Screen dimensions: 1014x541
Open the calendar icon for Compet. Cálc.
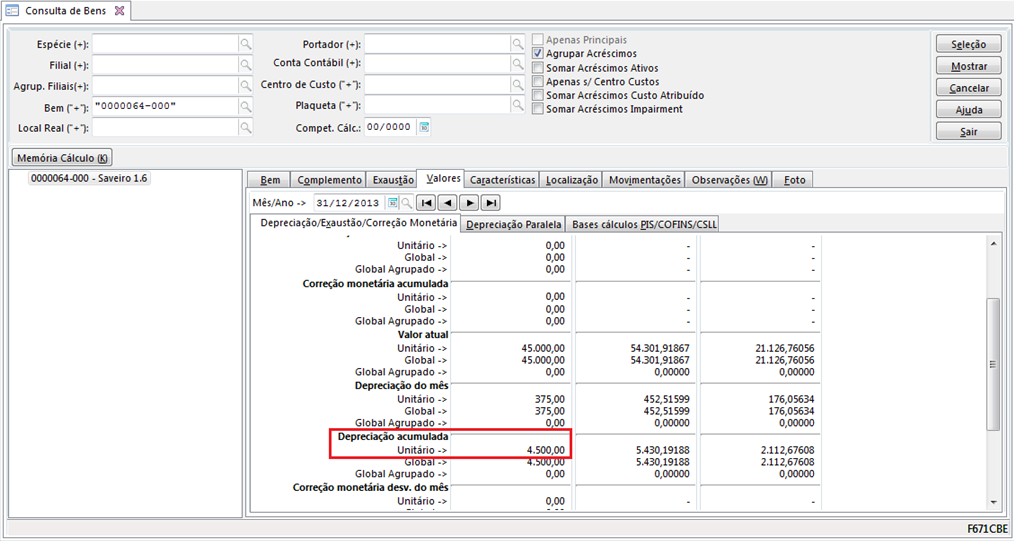[x=424, y=128]
